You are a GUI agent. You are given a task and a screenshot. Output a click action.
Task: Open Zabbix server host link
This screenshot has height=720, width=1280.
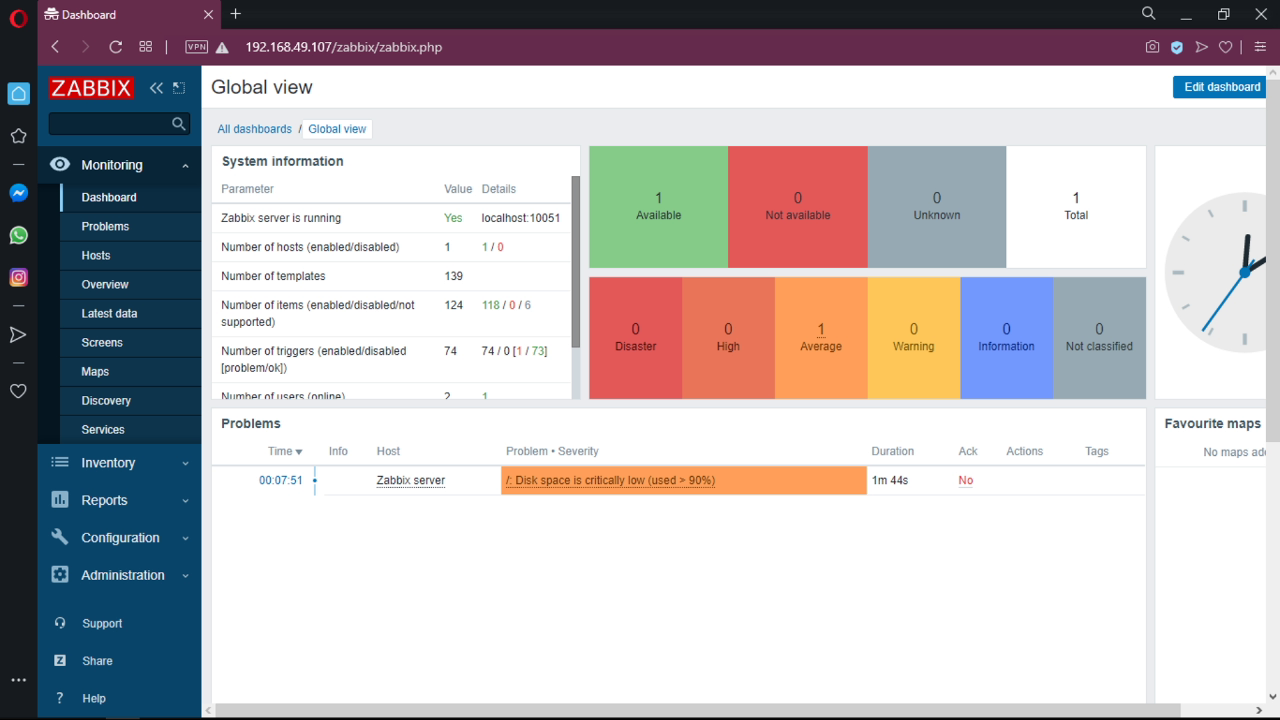411,480
